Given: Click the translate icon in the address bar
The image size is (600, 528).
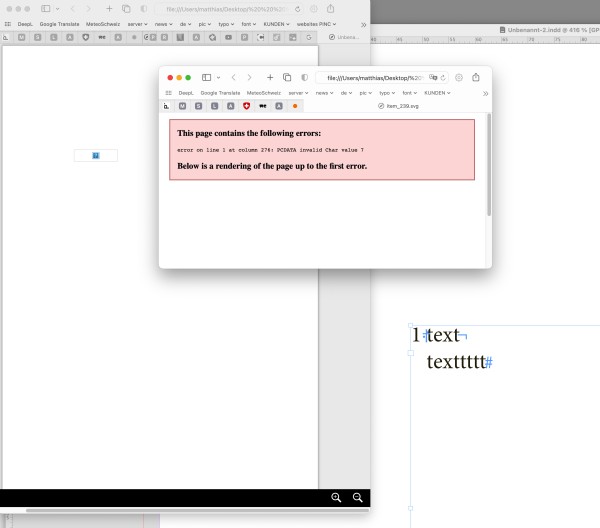Looking at the screenshot, I should pos(434,77).
